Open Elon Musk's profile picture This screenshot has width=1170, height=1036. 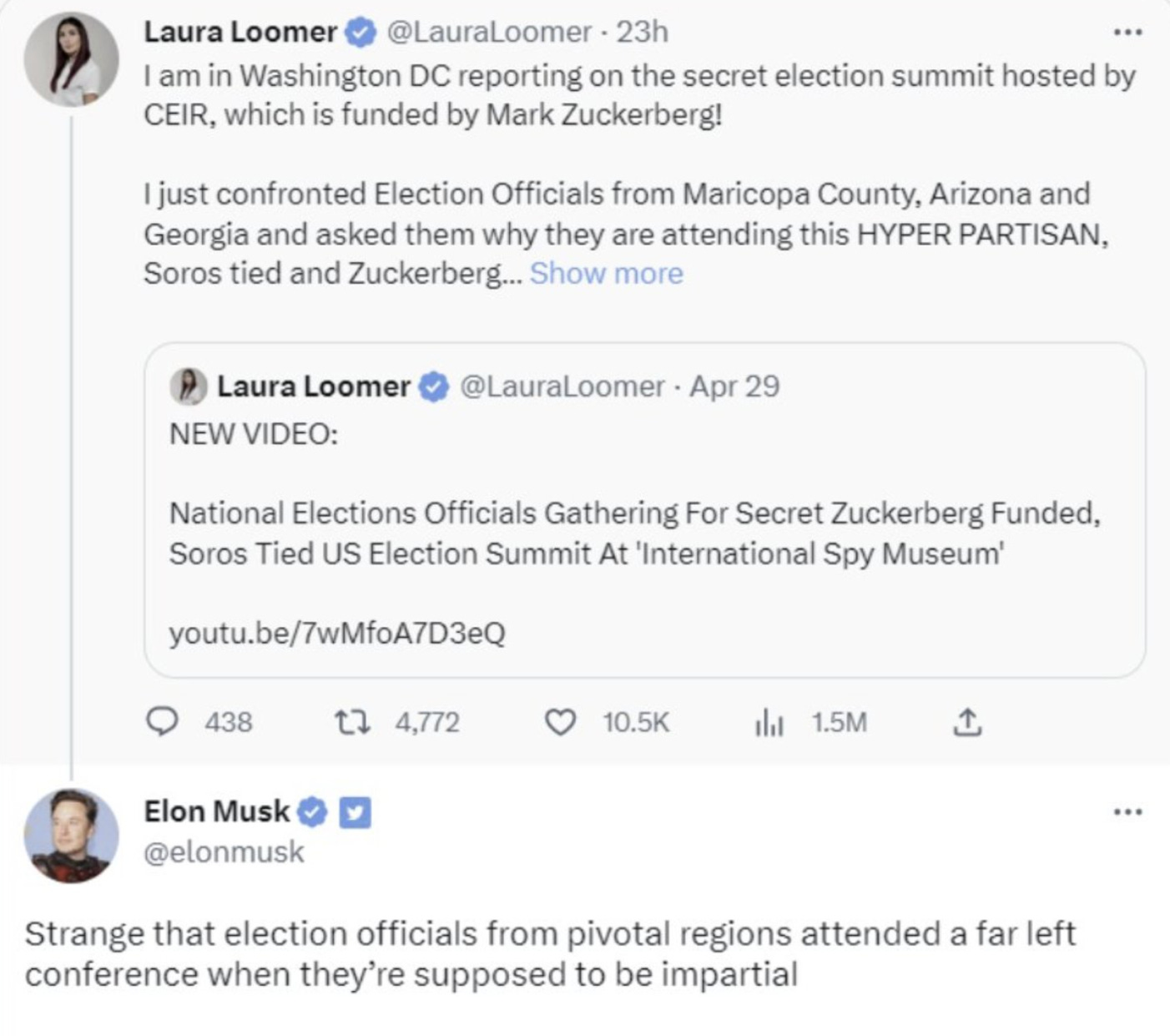[71, 836]
